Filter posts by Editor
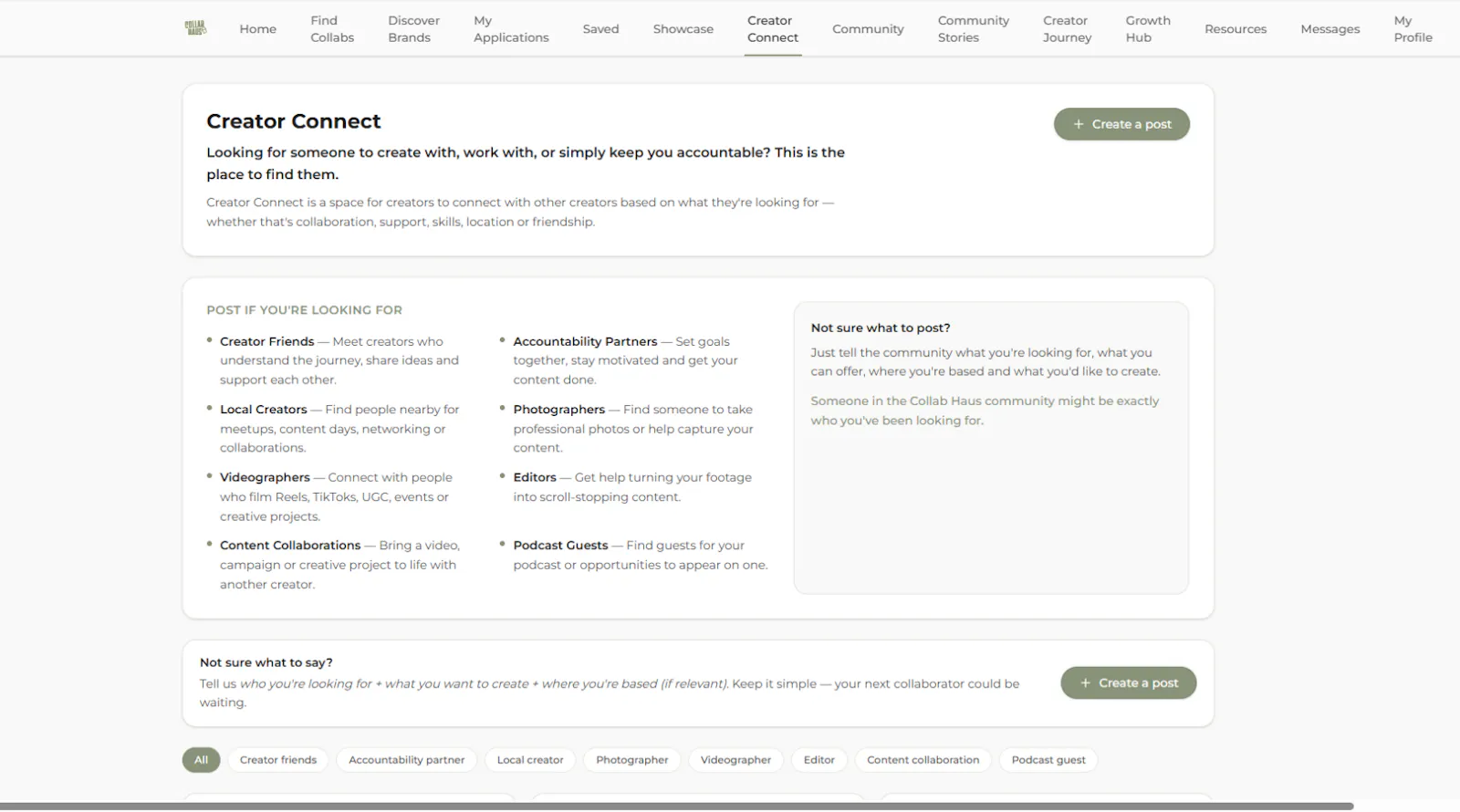Viewport: 1460px width, 812px height. (x=819, y=760)
